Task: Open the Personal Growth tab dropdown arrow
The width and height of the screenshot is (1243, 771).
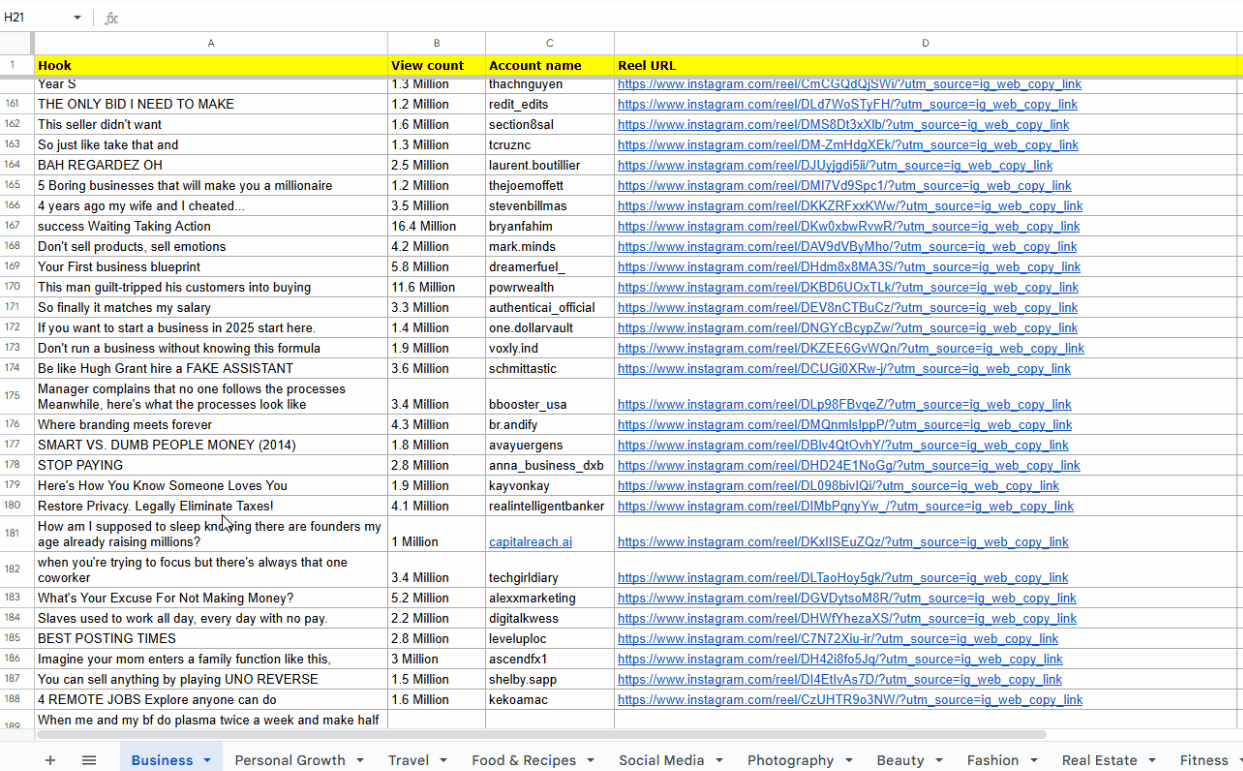Action: 360,760
